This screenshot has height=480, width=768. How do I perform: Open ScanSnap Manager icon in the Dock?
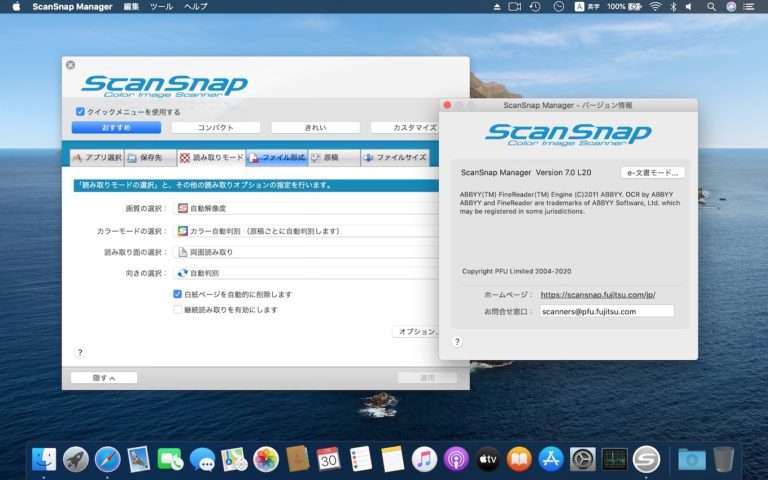(x=647, y=459)
